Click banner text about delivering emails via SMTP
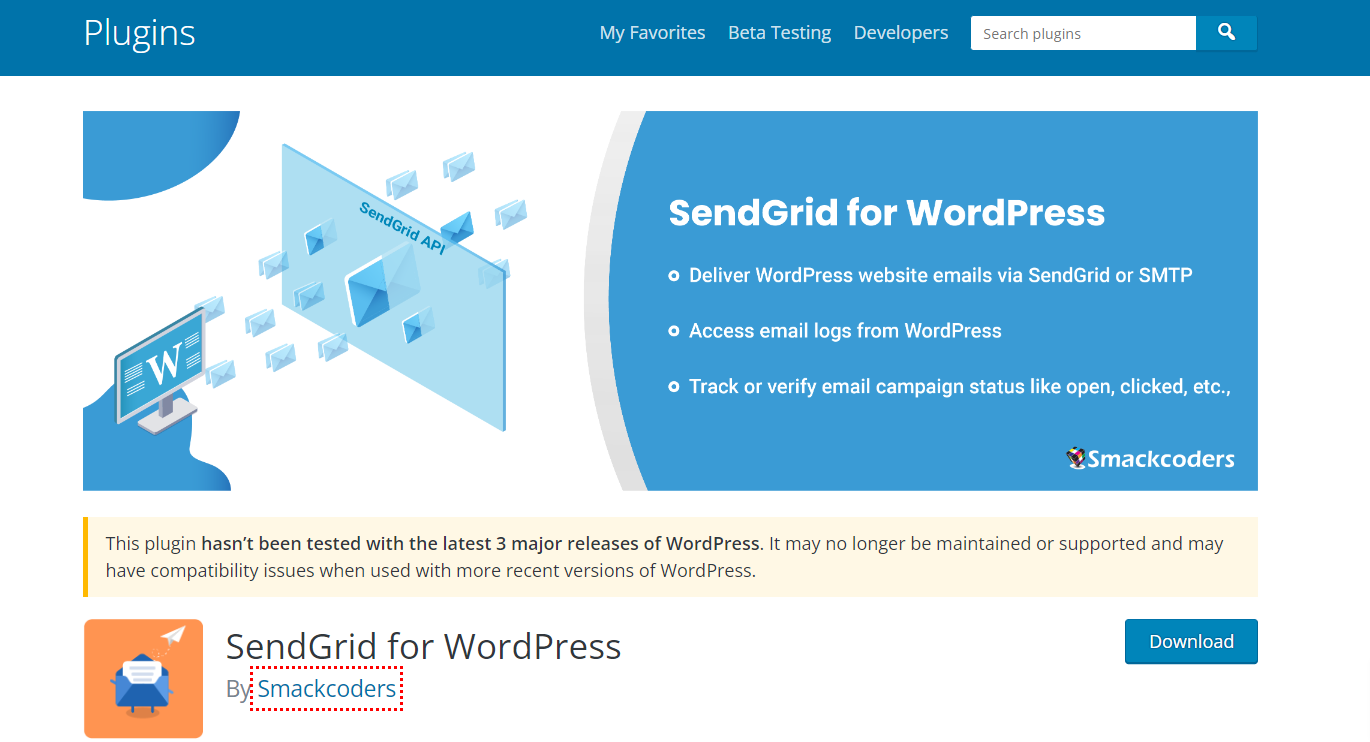Image resolution: width=1370 pixels, height=742 pixels. (x=940, y=275)
